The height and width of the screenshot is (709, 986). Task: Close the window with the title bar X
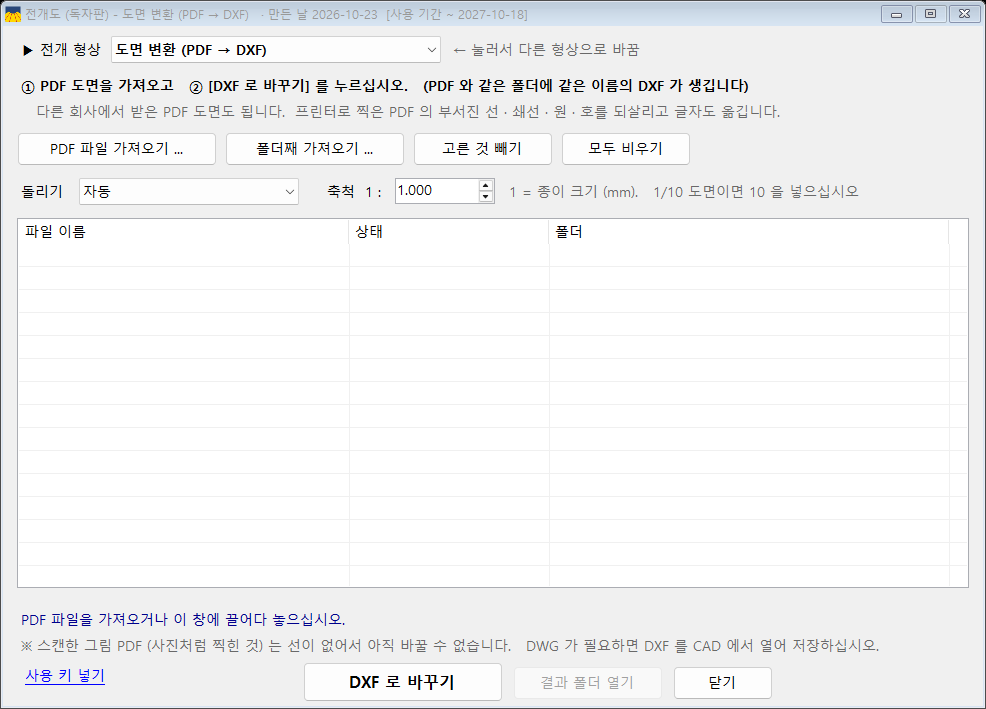965,14
